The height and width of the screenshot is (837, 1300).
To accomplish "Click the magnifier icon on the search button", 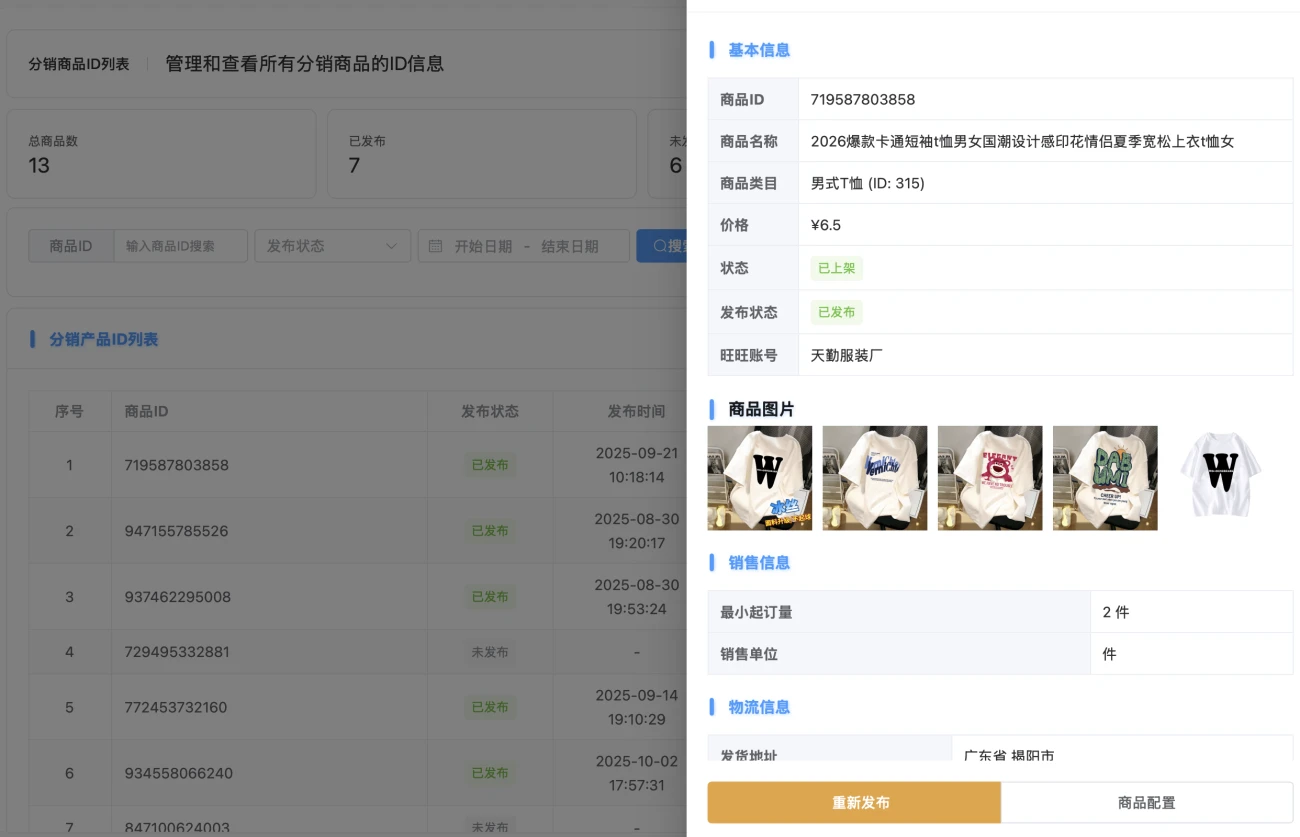I will point(662,245).
